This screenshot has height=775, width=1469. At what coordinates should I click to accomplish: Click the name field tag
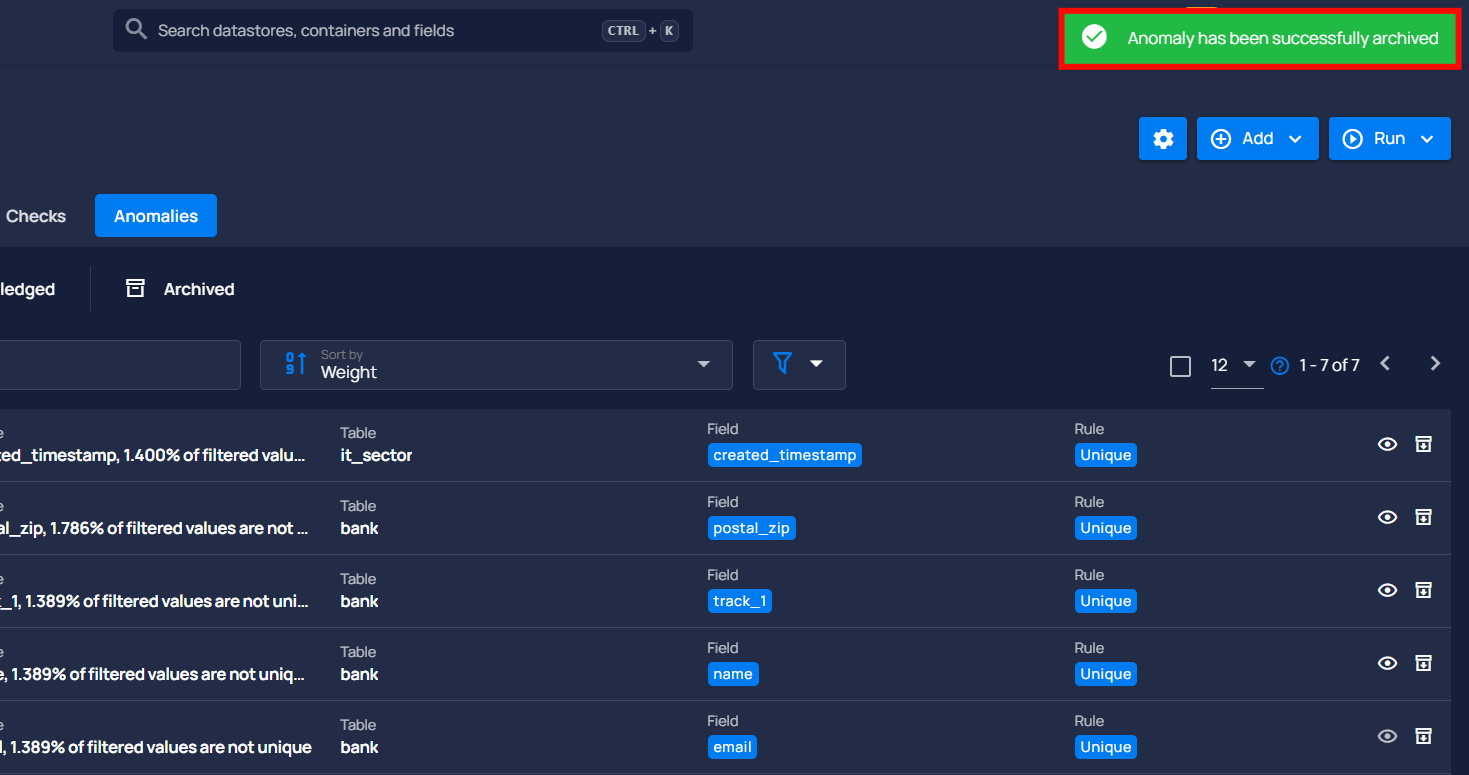pos(733,674)
